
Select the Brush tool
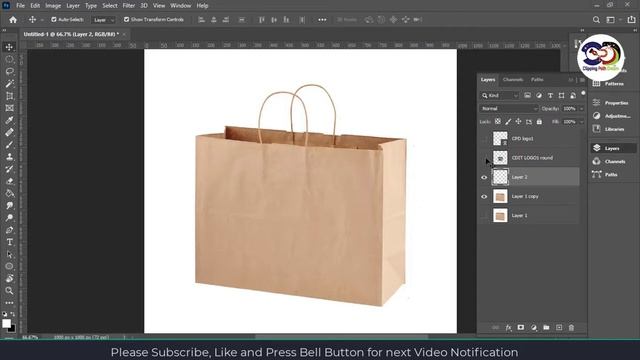9,144
